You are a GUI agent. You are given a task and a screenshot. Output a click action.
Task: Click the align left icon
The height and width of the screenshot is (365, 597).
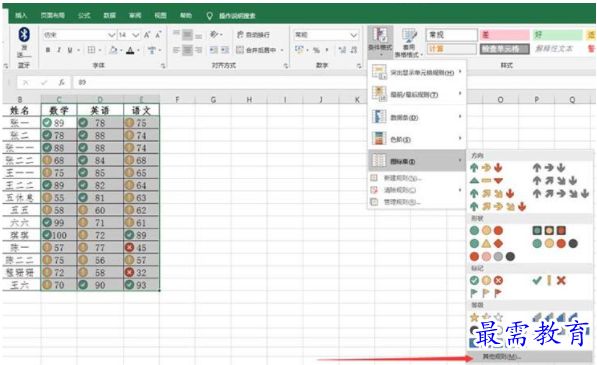(x=176, y=50)
